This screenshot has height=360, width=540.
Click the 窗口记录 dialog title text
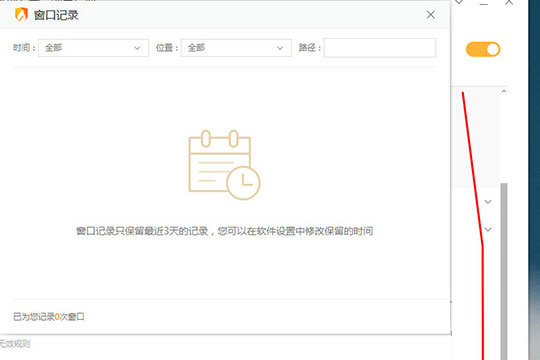[56, 15]
